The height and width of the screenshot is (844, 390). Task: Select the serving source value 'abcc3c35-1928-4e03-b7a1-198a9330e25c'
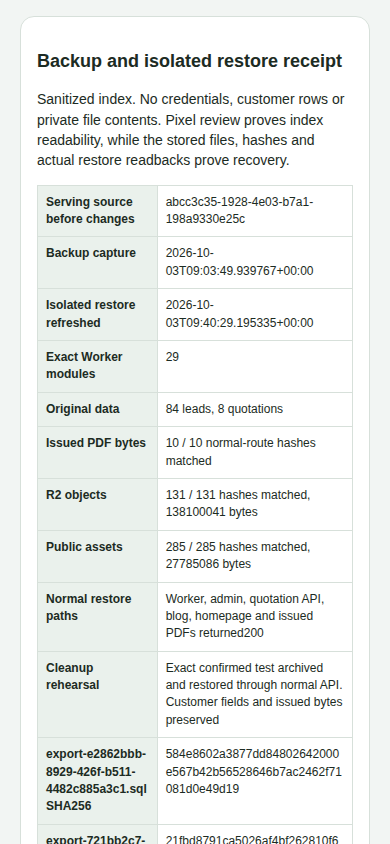pos(239,210)
